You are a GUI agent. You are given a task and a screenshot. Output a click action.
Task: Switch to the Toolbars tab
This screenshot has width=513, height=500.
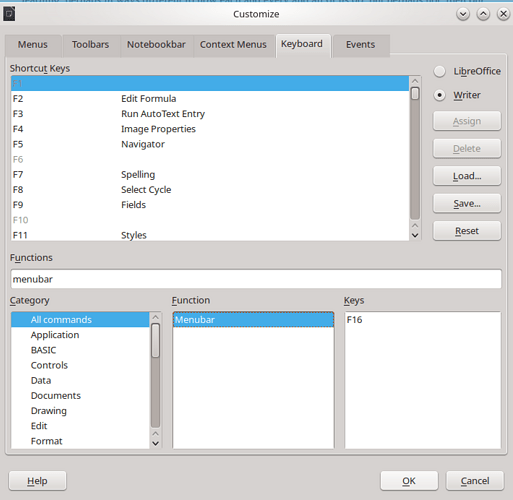coord(91,45)
